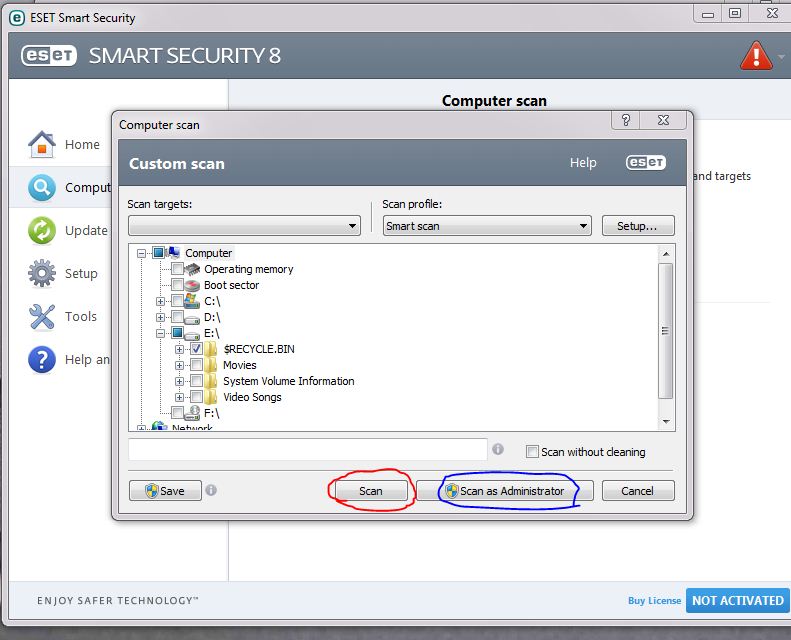Click the Update green arrows icon

(x=41, y=230)
